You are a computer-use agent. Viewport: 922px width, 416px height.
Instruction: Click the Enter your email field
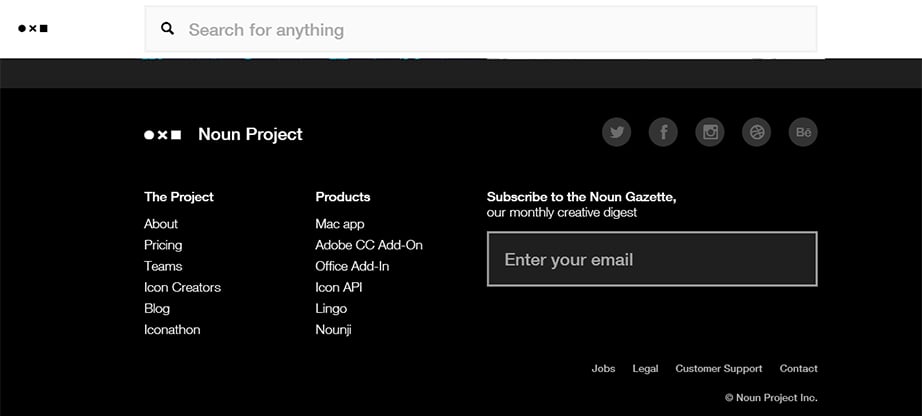point(652,259)
